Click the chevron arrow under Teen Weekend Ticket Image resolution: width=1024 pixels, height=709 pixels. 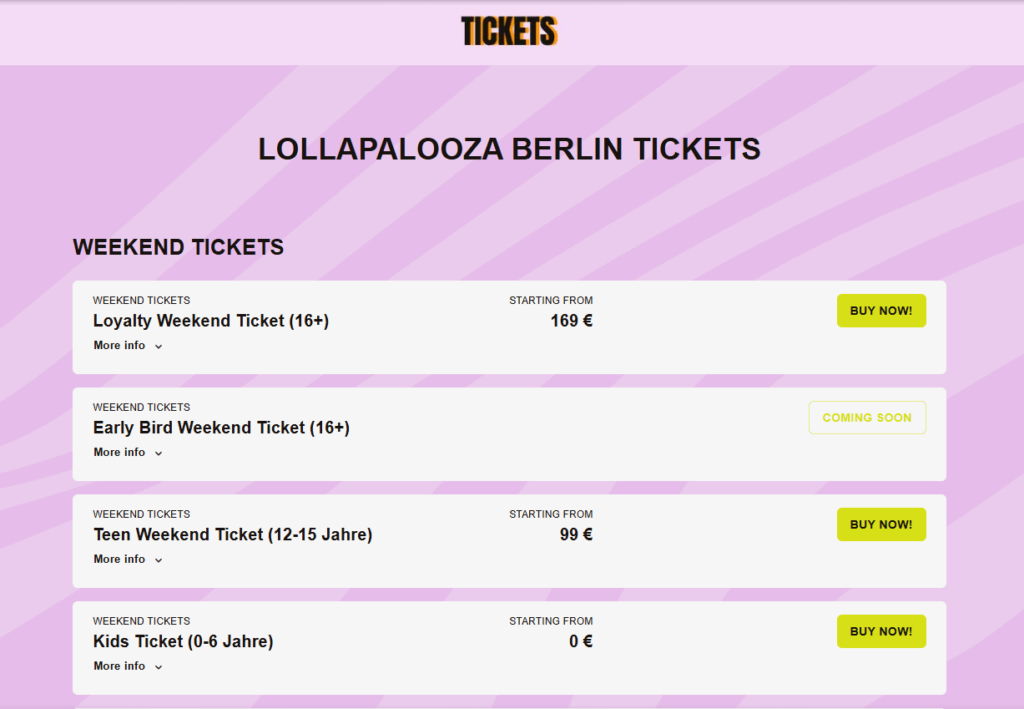pyautogui.click(x=159, y=560)
